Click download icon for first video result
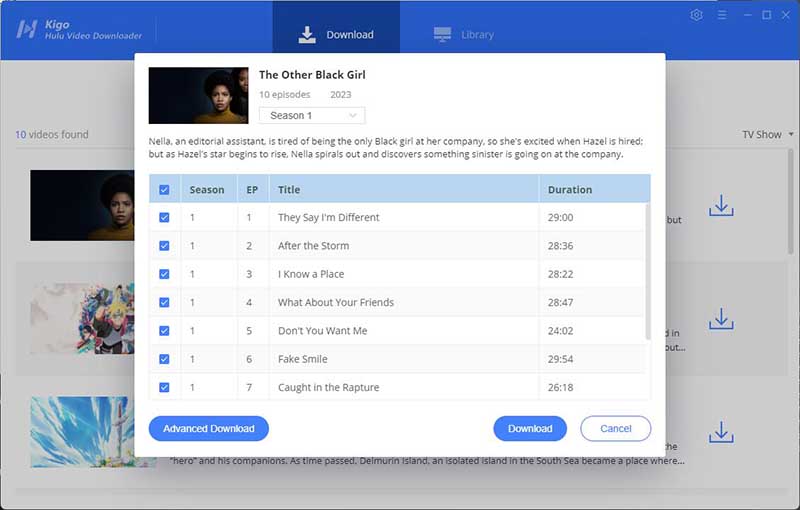This screenshot has width=800, height=510. 721,205
